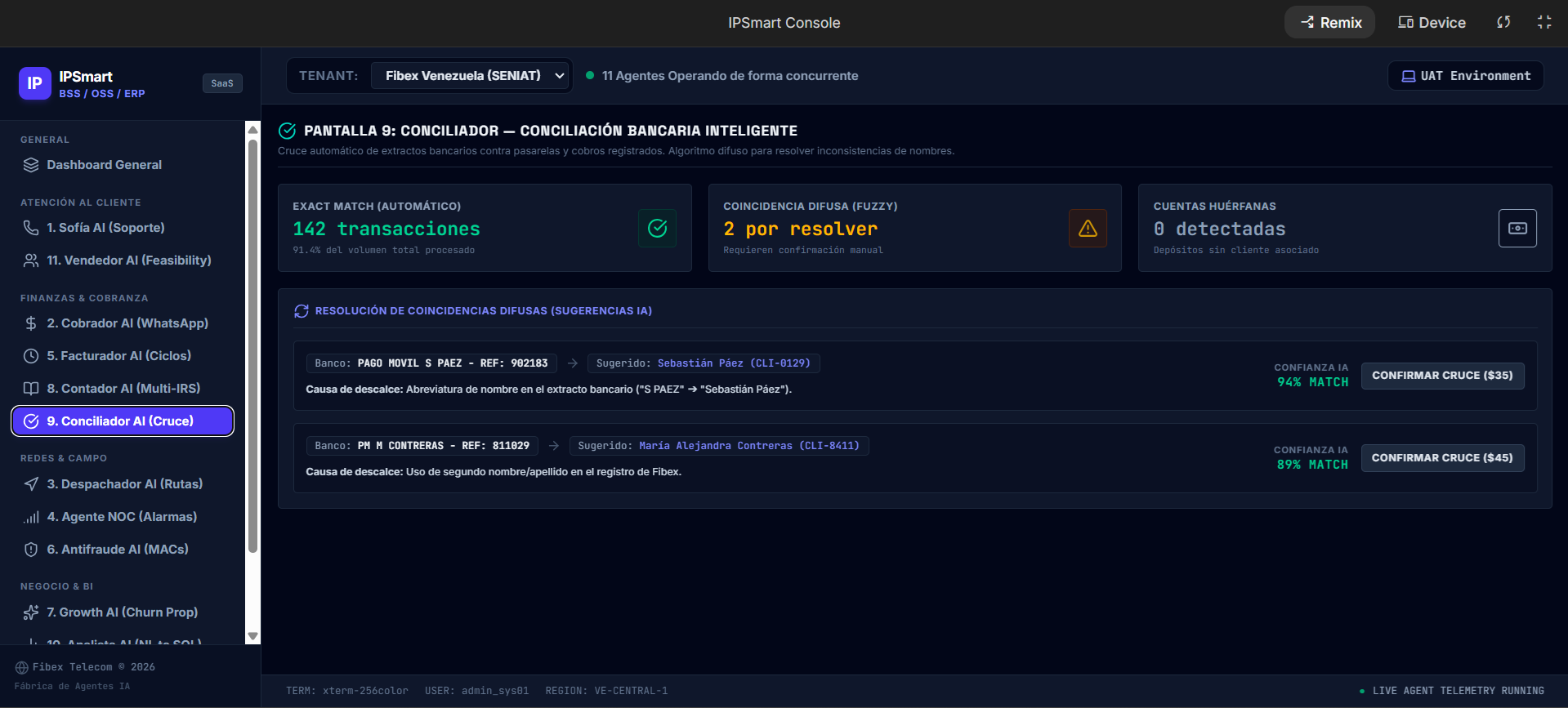Click the check-circle icon beside Pantalla 9 title
The image size is (1568, 708).
click(287, 131)
